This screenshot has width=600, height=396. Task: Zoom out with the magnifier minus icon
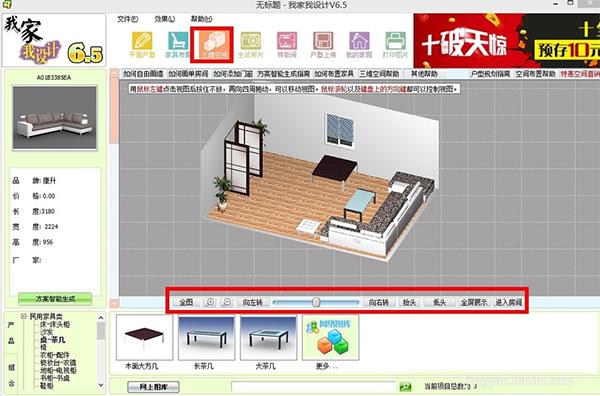pyautogui.click(x=227, y=302)
